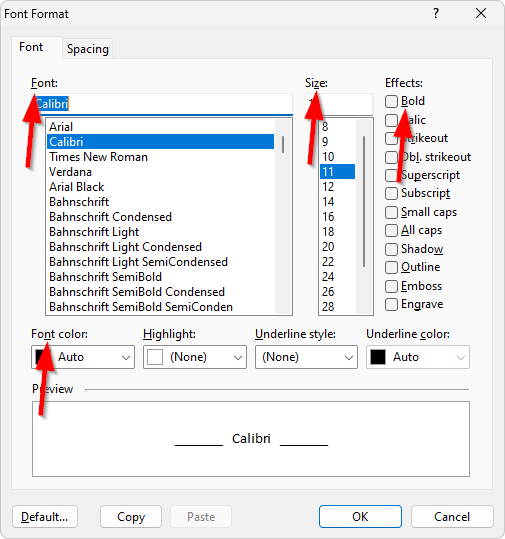Tick the Small caps checkbox
Viewport: 505px width, 539px height.
(391, 212)
